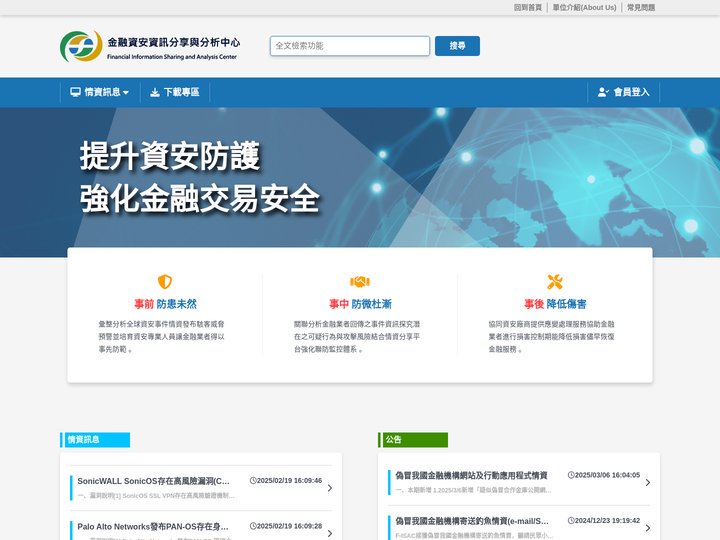Viewport: 720px width, 540px height.
Task: Click clock icon next to 2025/02/19 16:09:46
Action: (x=253, y=480)
